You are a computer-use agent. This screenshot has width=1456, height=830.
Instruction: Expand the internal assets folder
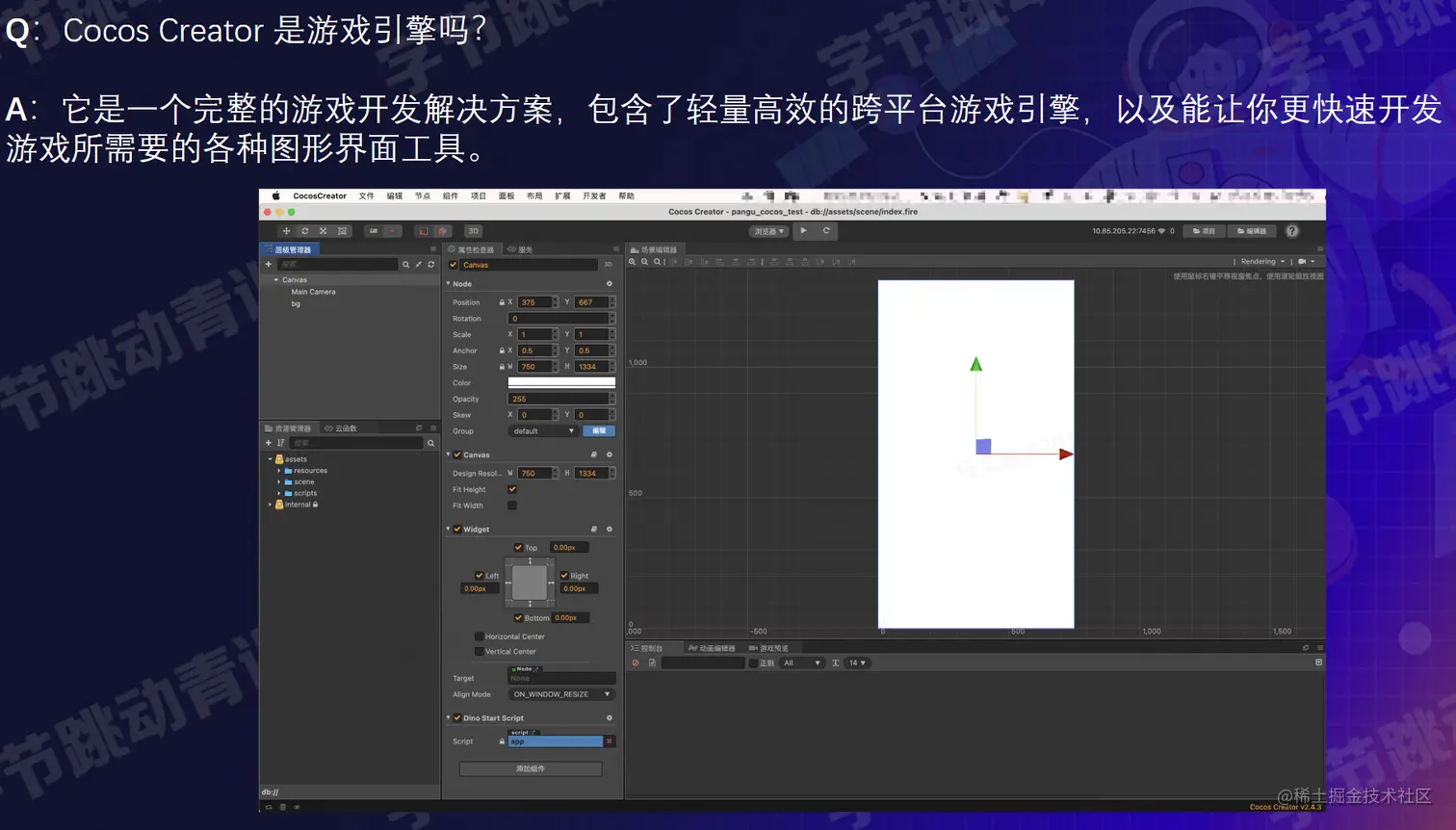point(270,505)
